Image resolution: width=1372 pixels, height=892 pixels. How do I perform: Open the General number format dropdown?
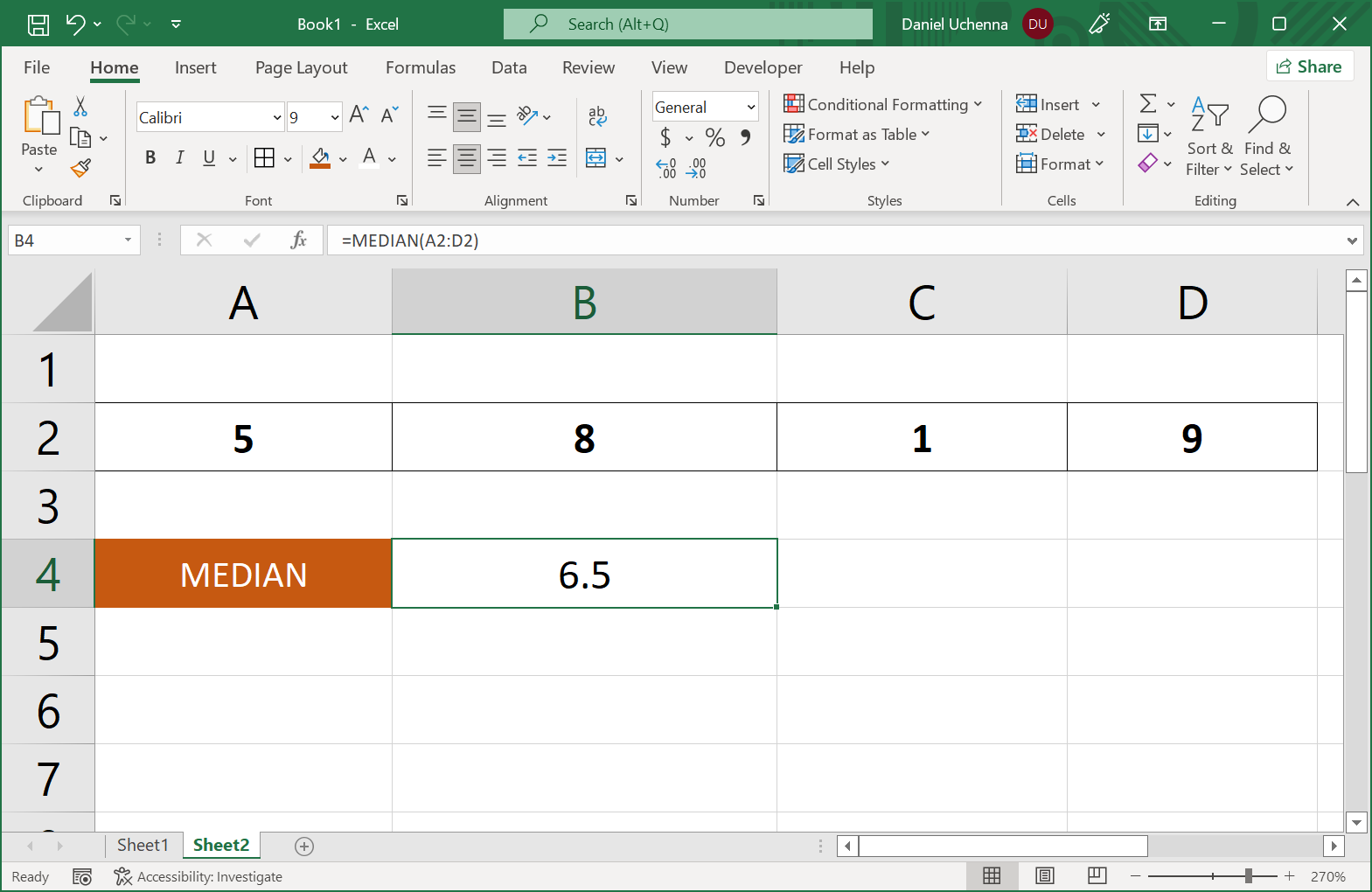pos(751,107)
